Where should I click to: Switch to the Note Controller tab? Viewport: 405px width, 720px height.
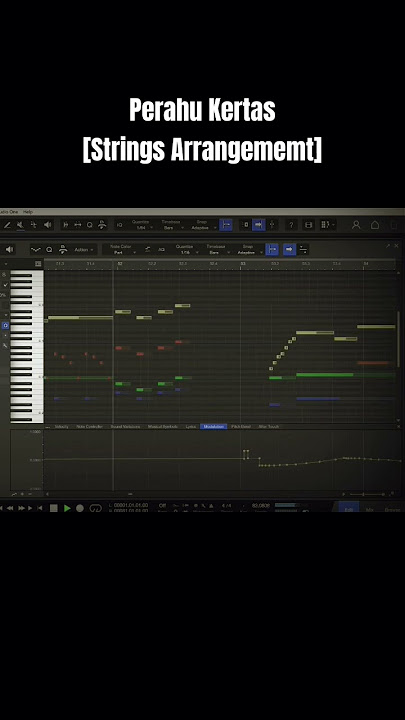pos(90,427)
